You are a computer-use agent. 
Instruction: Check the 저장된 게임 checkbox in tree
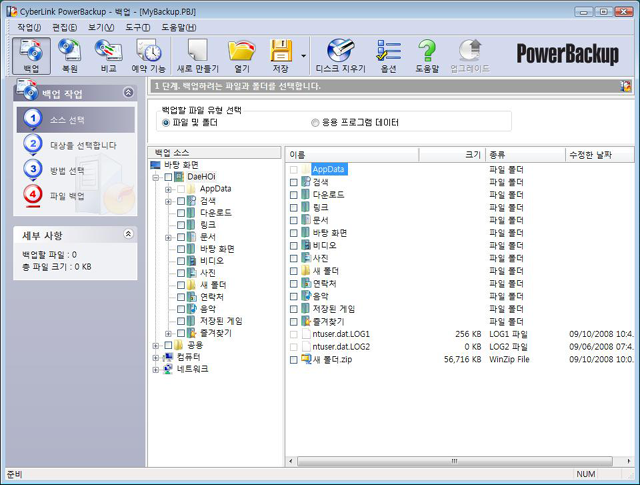[181, 321]
